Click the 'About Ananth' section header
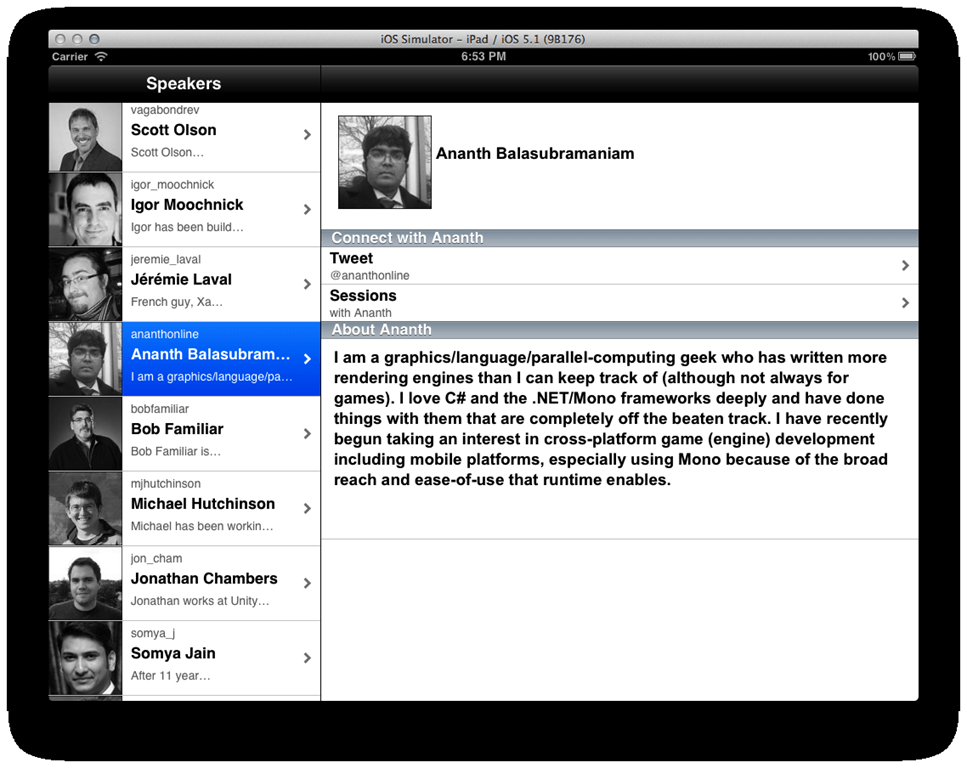This screenshot has height=768, width=967. 619,330
